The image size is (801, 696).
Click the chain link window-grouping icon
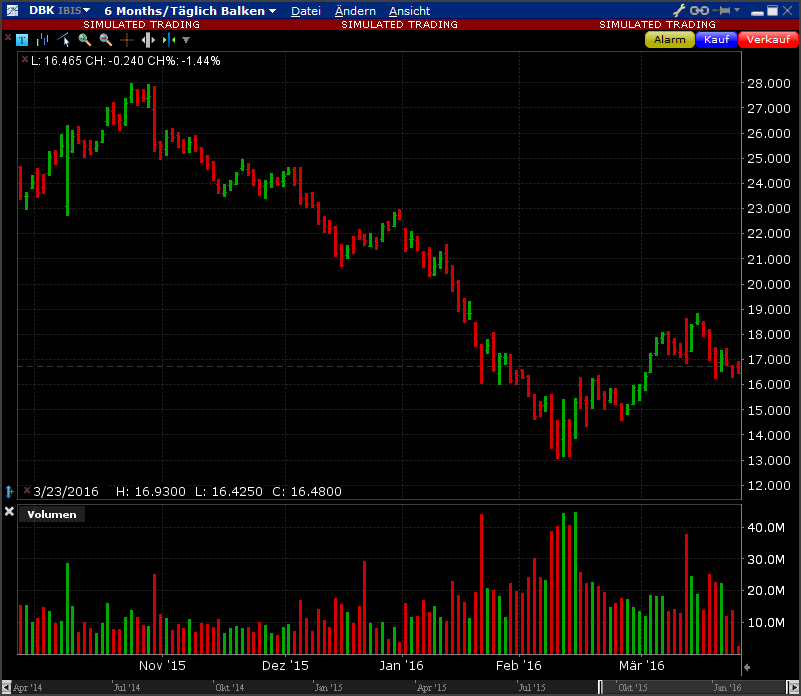coord(699,10)
